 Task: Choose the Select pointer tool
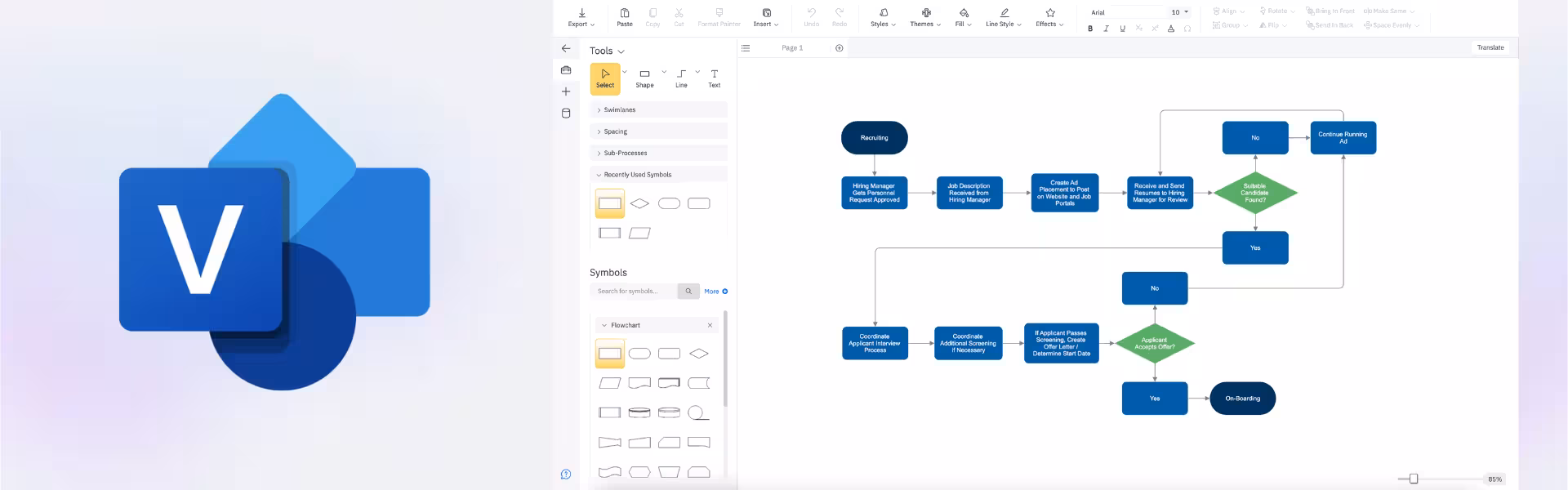pos(605,78)
